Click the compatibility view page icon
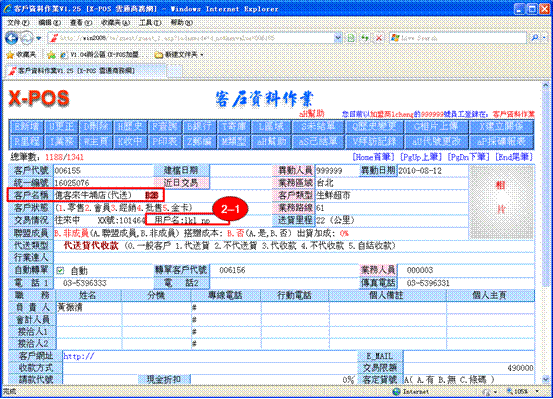Viewport: 553px width, 399px height. point(351,38)
